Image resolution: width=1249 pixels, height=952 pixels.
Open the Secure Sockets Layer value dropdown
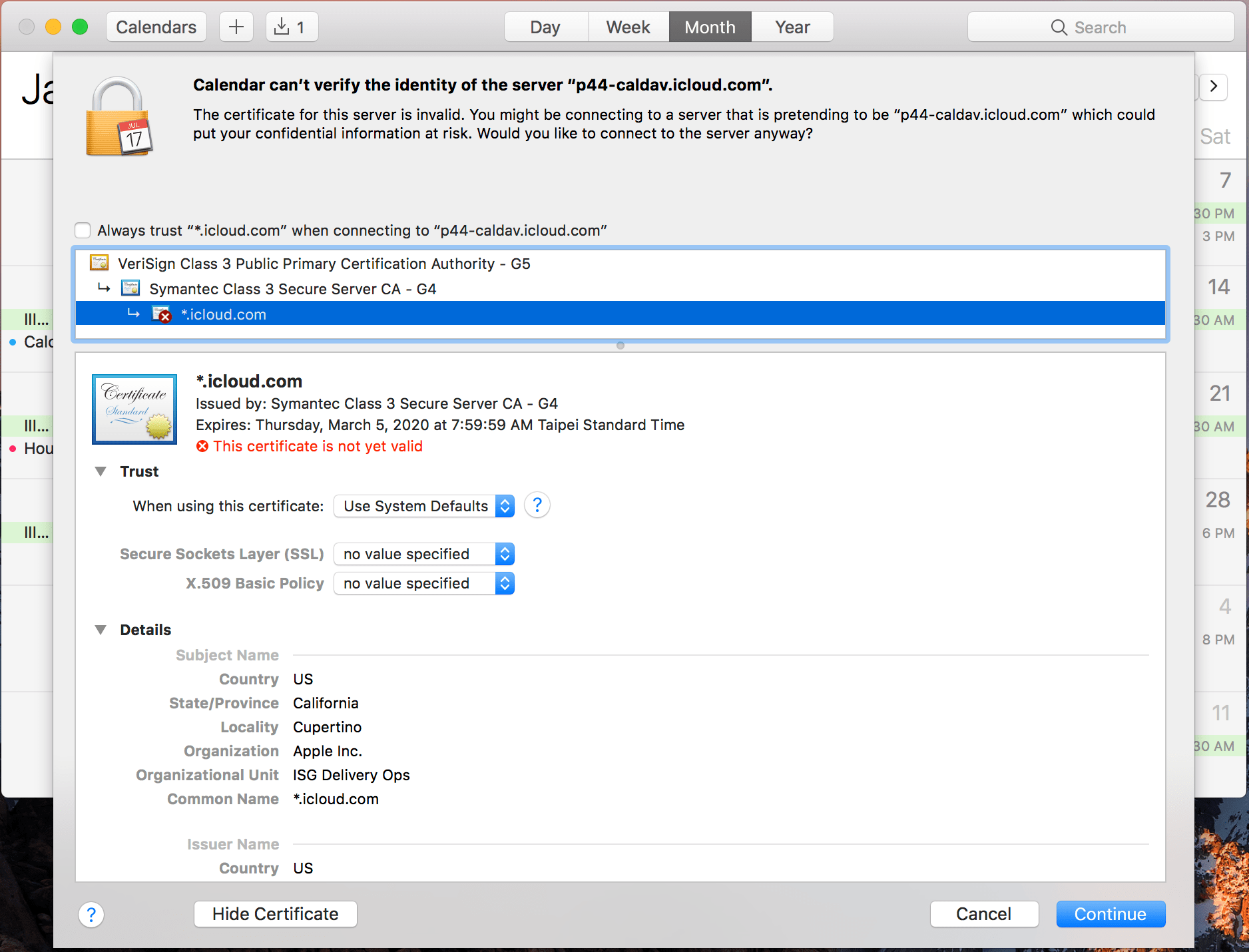click(423, 554)
